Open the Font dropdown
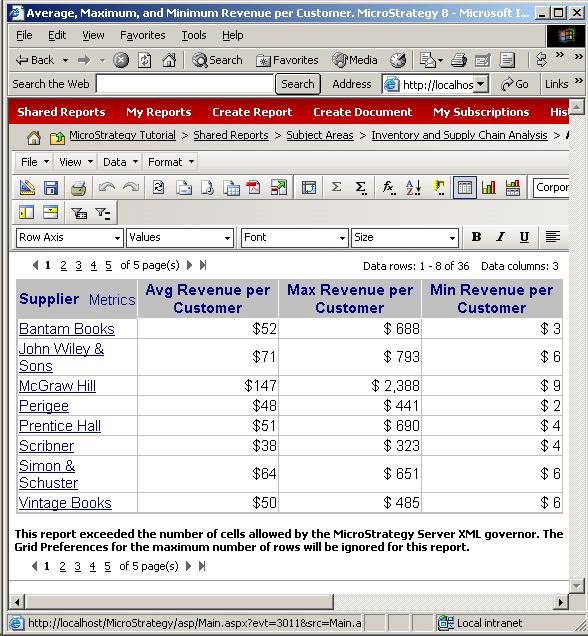This screenshot has height=636, width=588. [294, 238]
